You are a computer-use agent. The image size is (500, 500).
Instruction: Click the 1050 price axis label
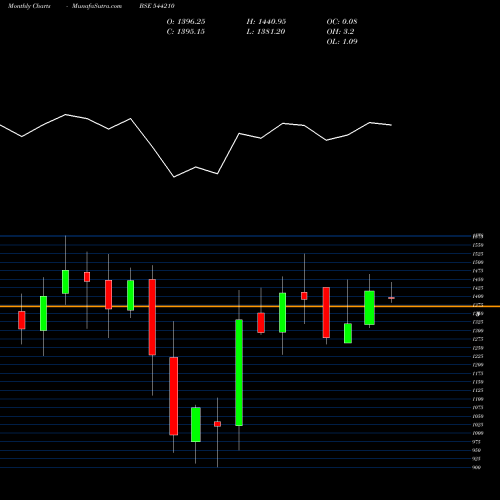pyautogui.click(x=478, y=416)
